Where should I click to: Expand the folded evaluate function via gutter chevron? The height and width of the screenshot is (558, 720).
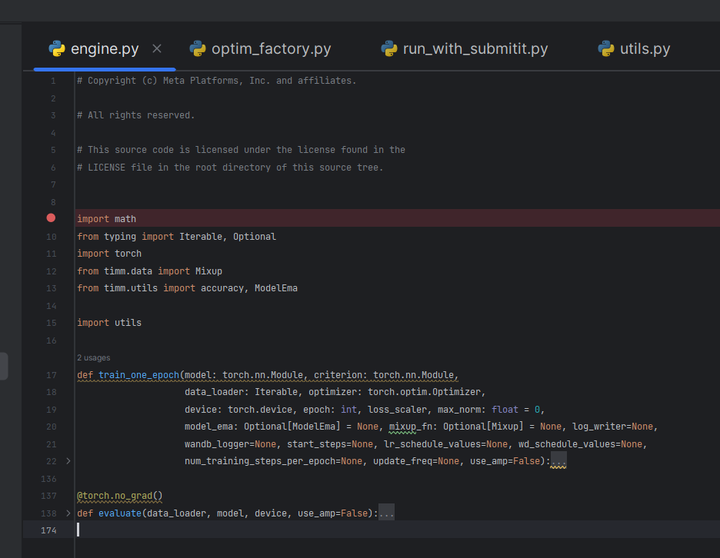[68, 513]
